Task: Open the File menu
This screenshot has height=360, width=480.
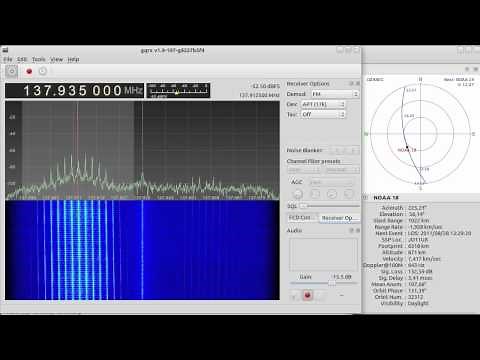Action: coord(8,59)
